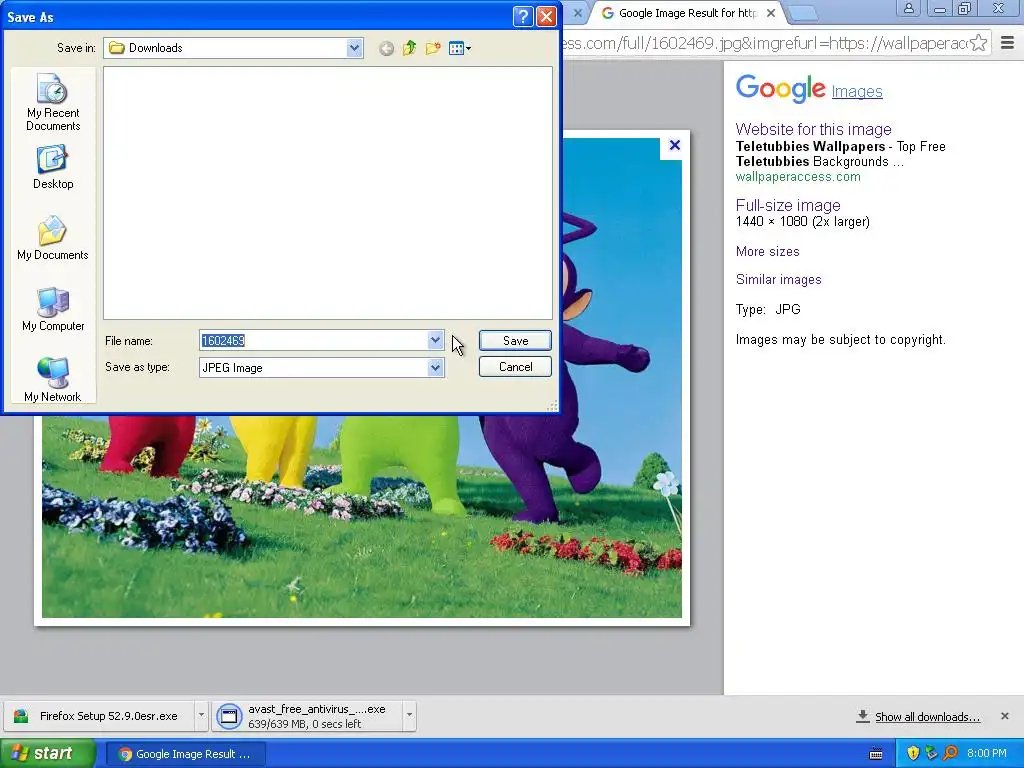Viewport: 1024px width, 768px height.
Task: Open Firefox Setup 52.9.0esr.exe download
Action: [x=98, y=716]
